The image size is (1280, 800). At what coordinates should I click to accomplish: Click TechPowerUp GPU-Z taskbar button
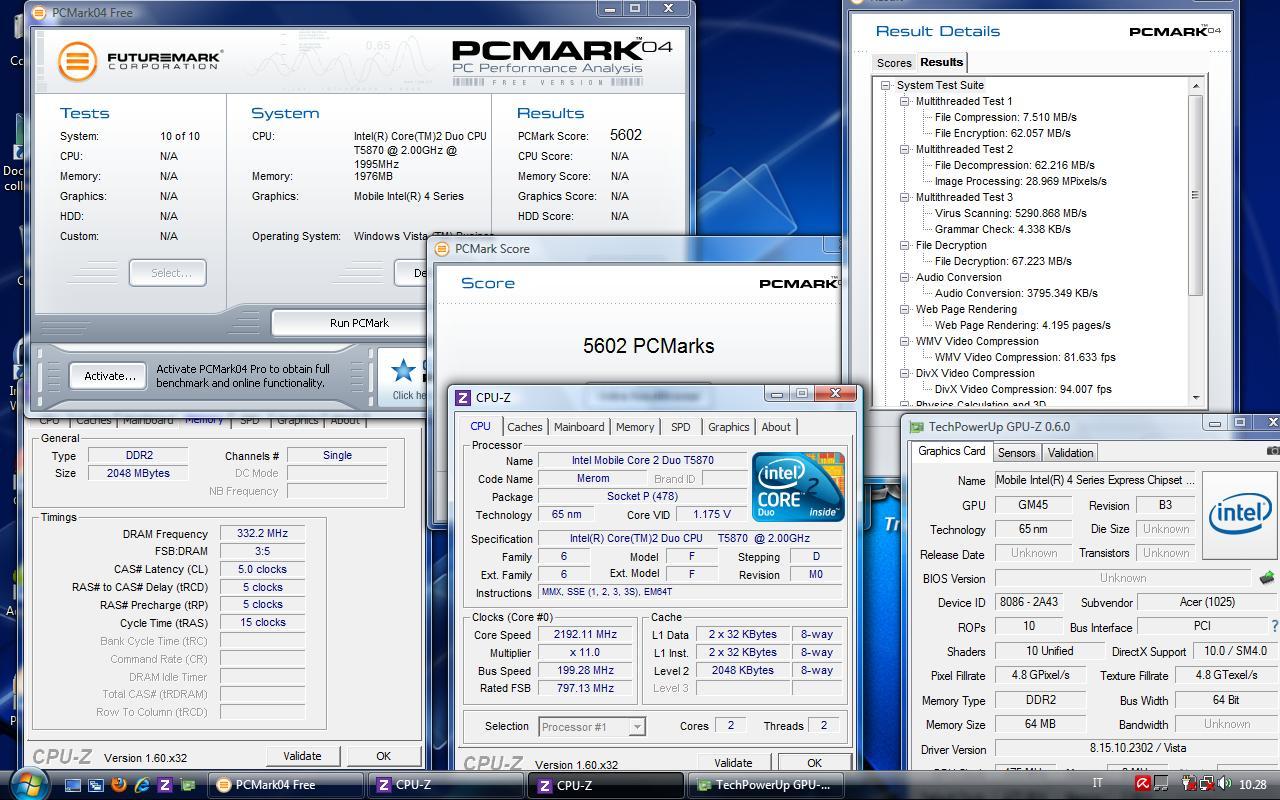[766, 785]
